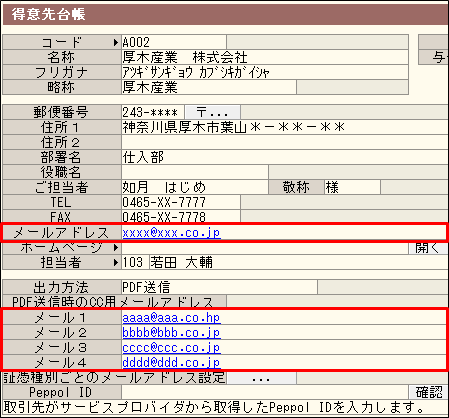Click the Peppol ID label
The width and height of the screenshot is (449, 418).
[x=60, y=392]
